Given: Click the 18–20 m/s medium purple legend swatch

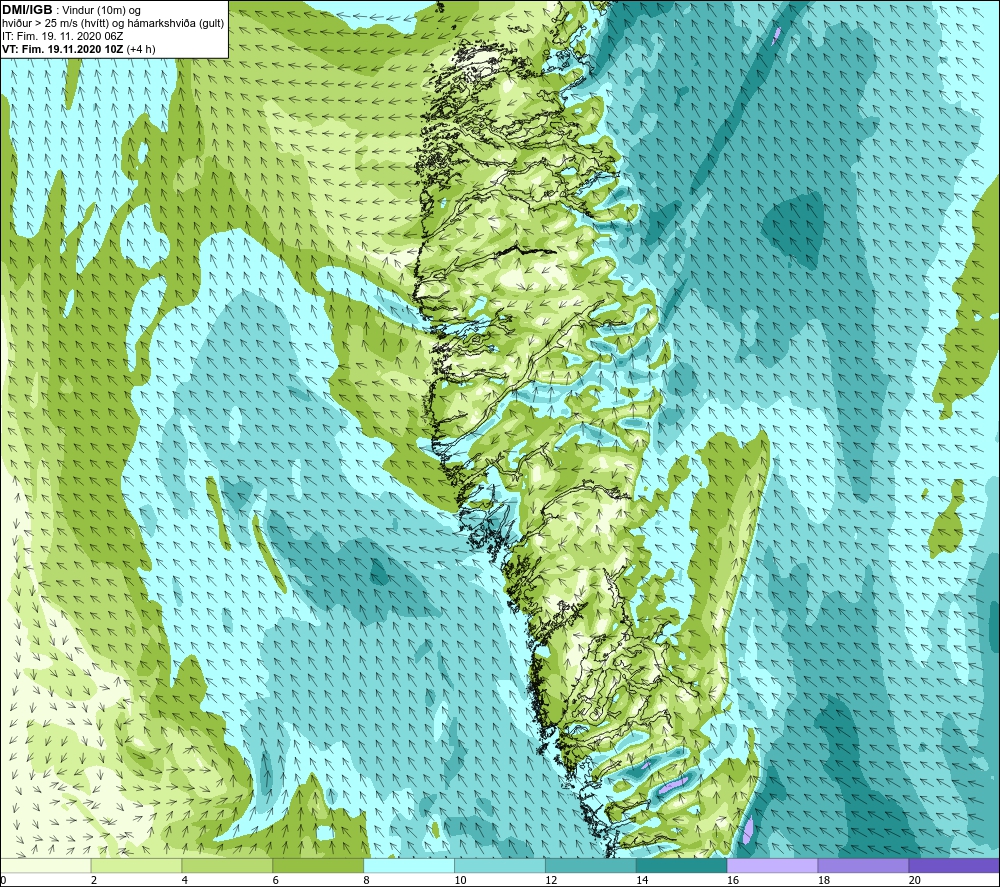Looking at the screenshot, I should point(864,865).
